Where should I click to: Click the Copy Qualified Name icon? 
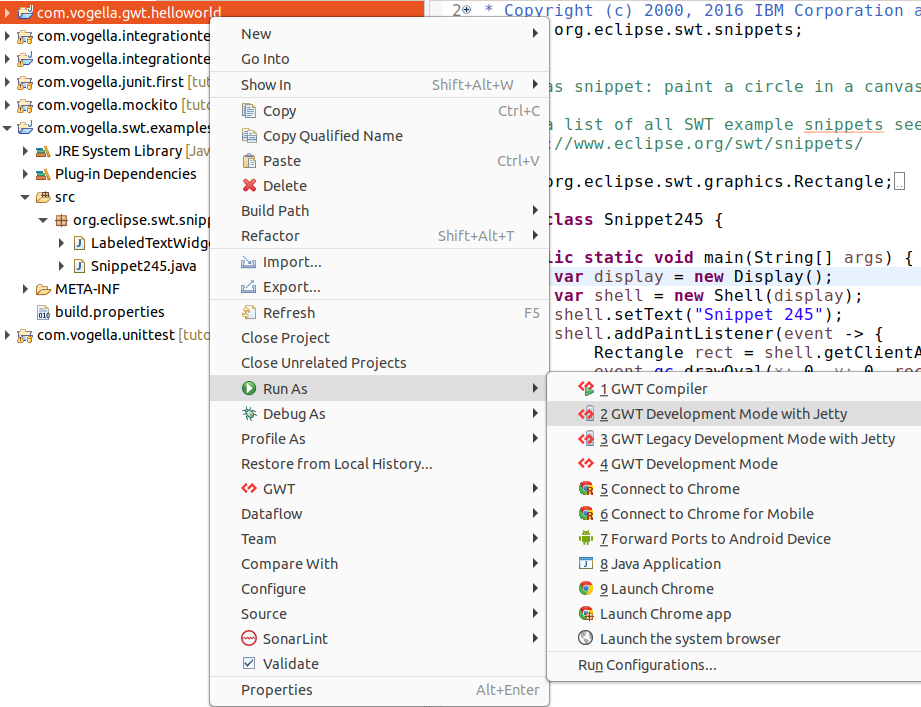[249, 136]
